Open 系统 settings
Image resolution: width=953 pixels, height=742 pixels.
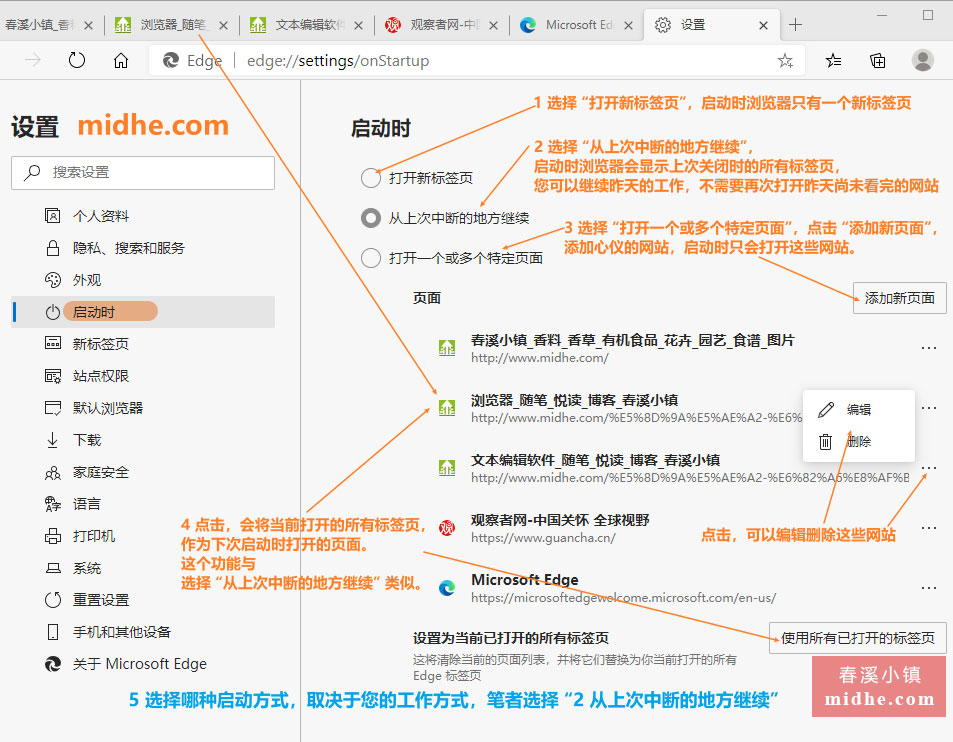click(143, 568)
